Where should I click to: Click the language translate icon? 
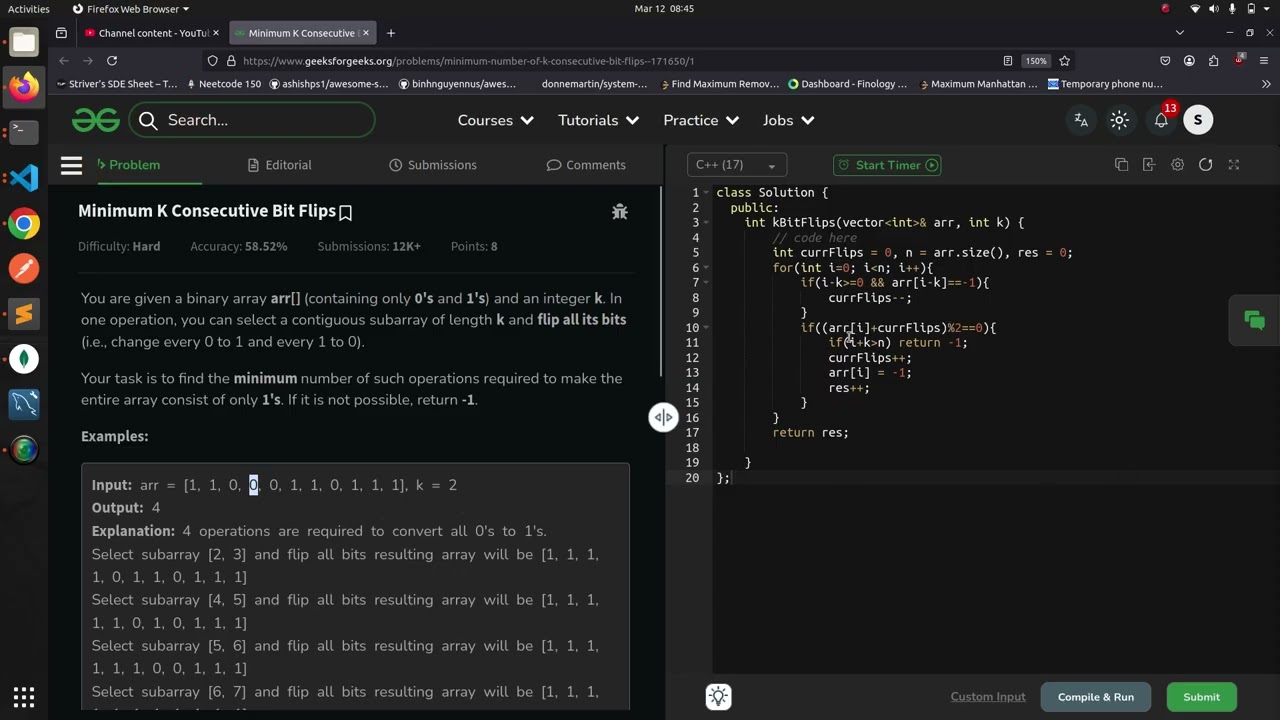click(x=1081, y=120)
